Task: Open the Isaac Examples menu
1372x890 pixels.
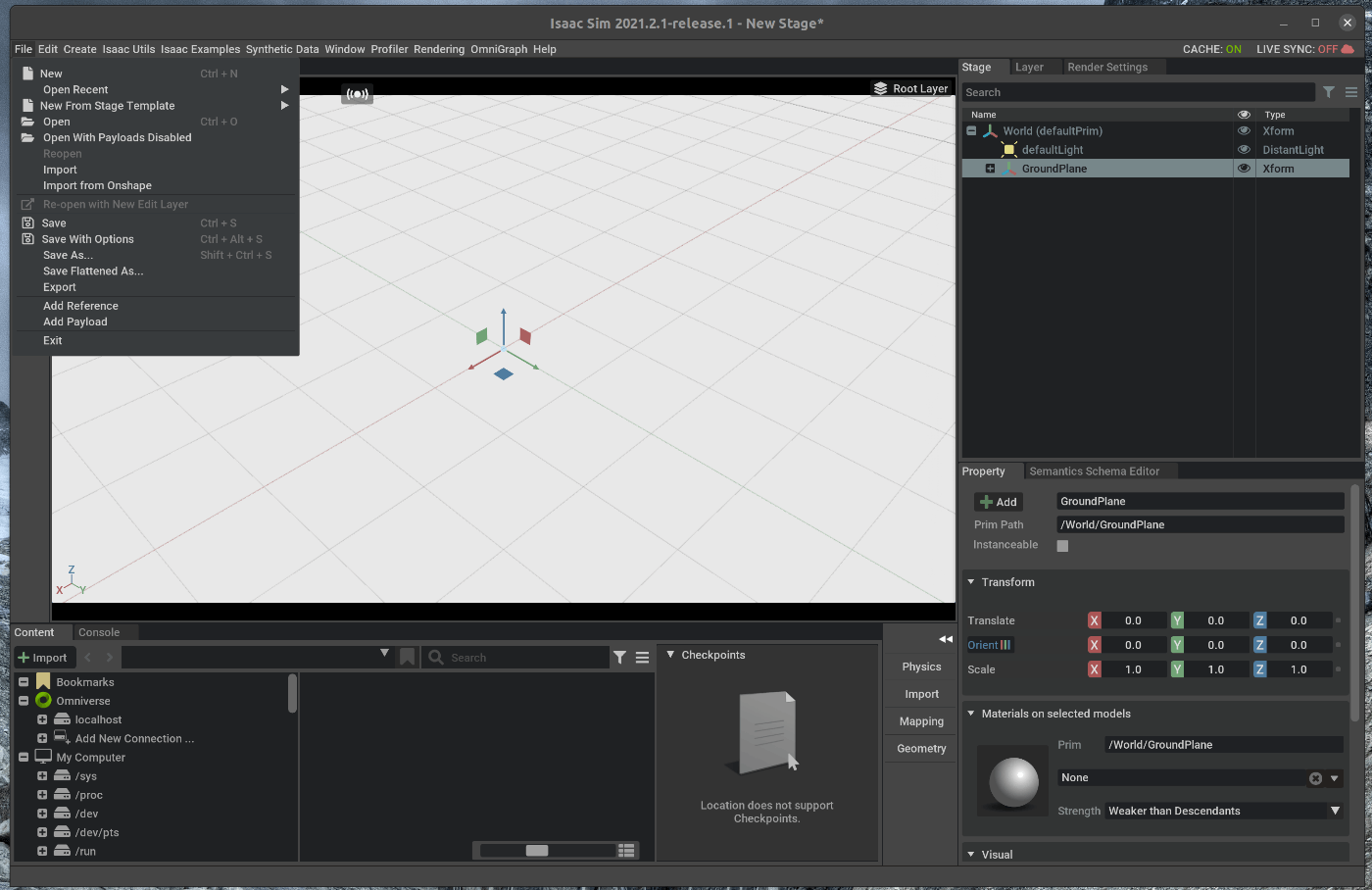Action: coord(200,49)
